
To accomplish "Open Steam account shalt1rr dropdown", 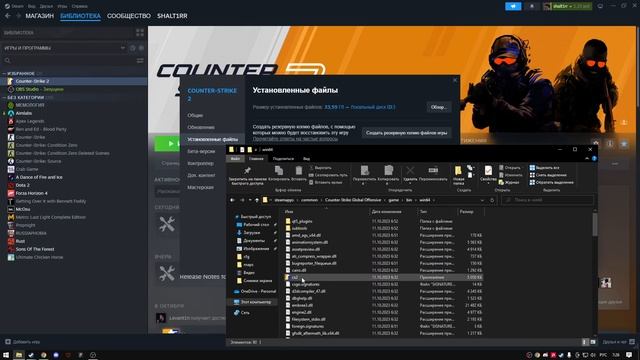I will pyautogui.click(x=567, y=6).
